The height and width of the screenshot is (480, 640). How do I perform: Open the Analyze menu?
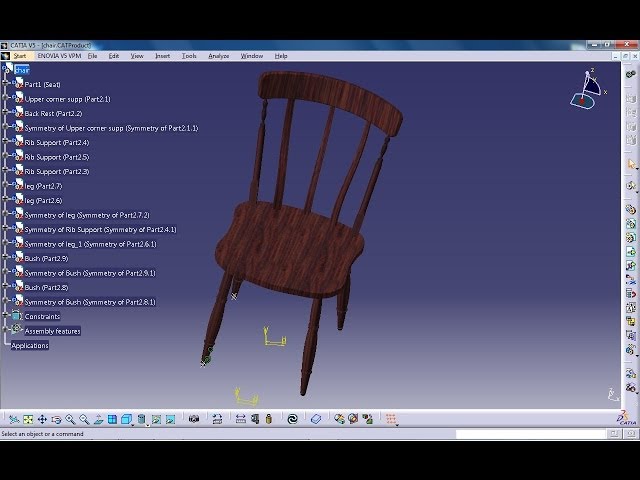(x=219, y=56)
